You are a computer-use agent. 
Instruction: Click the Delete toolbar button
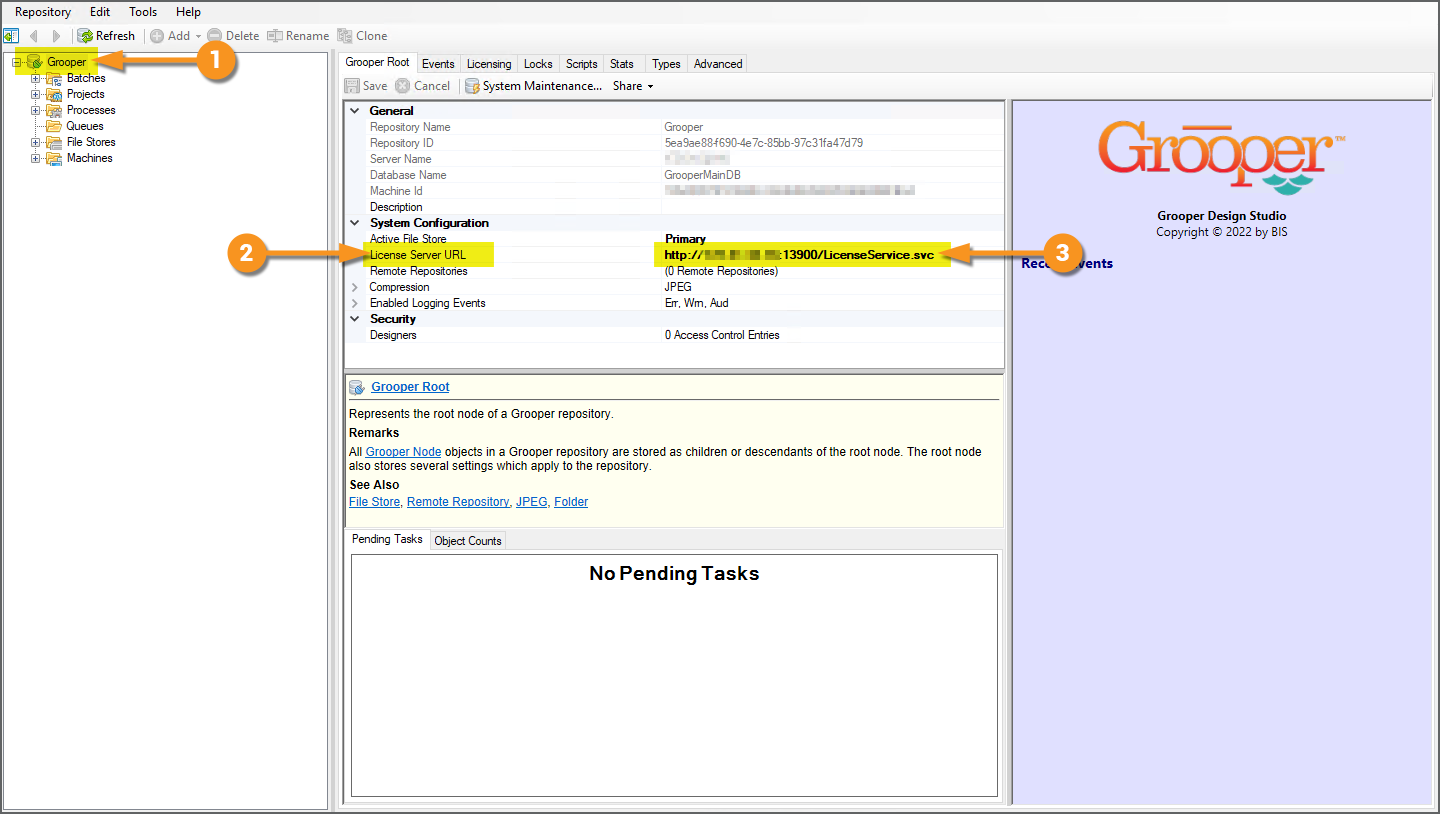(x=233, y=36)
